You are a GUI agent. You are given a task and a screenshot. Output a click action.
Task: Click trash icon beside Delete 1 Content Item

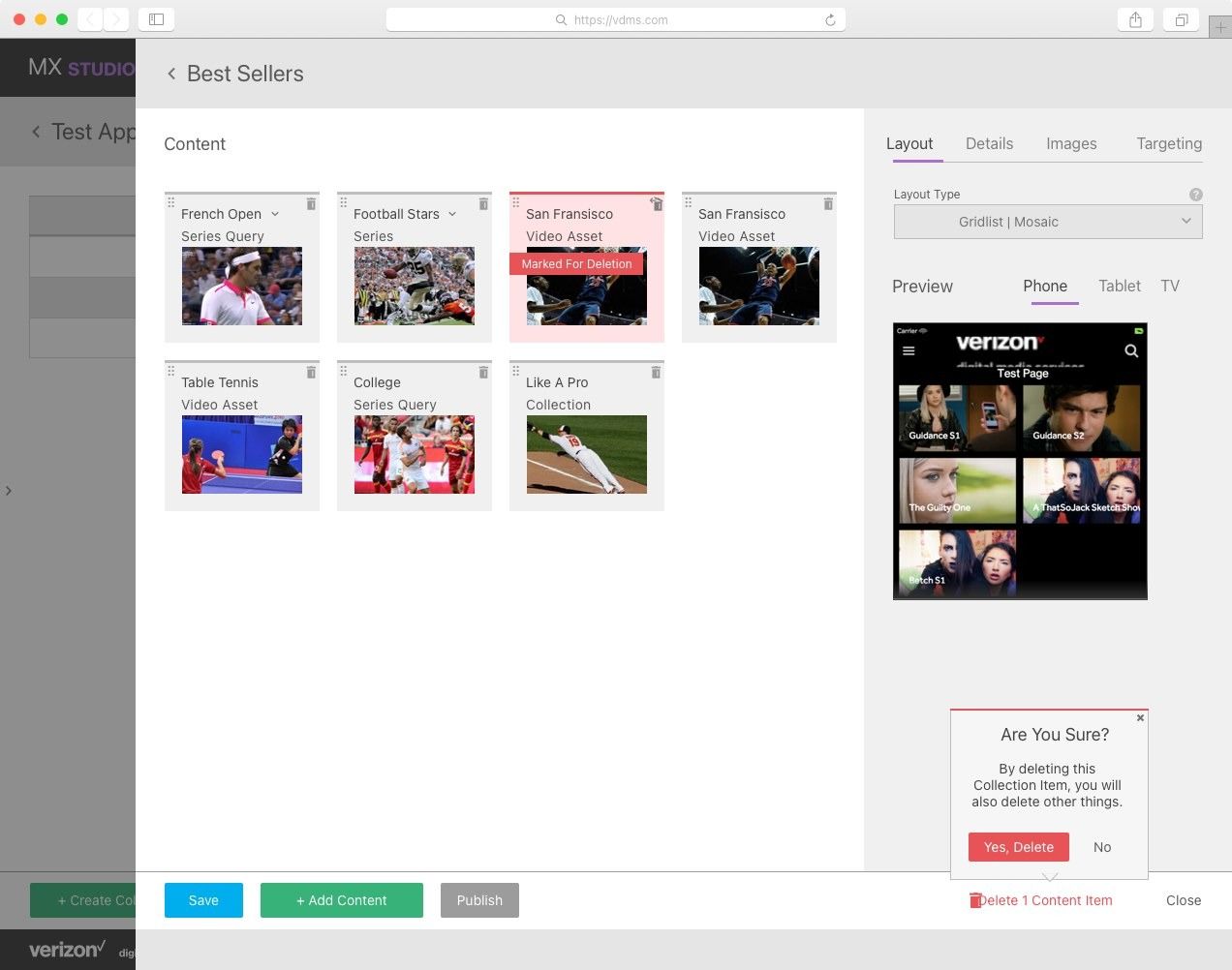click(x=975, y=900)
